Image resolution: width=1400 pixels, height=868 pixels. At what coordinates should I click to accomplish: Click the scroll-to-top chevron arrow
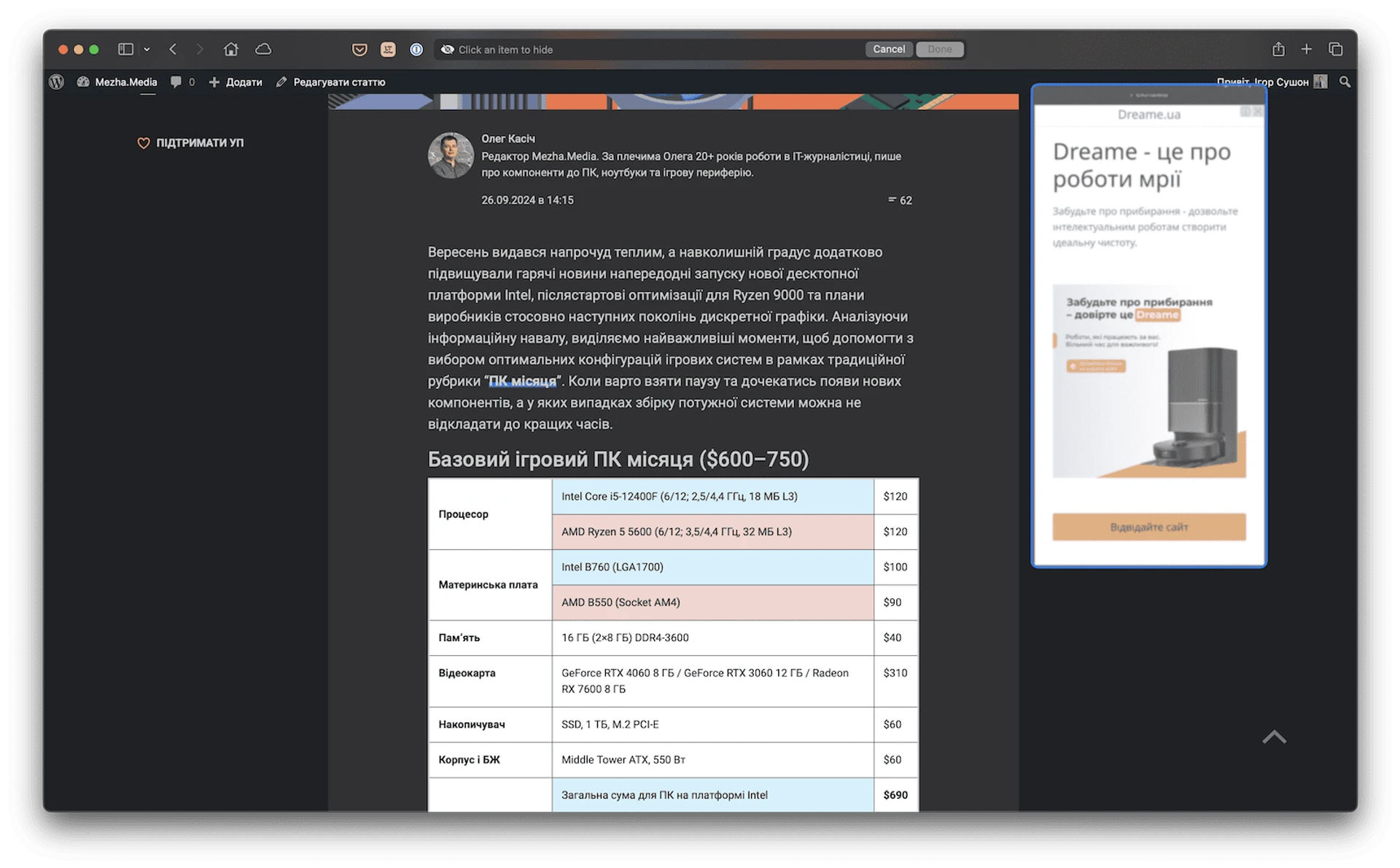pyautogui.click(x=1274, y=737)
